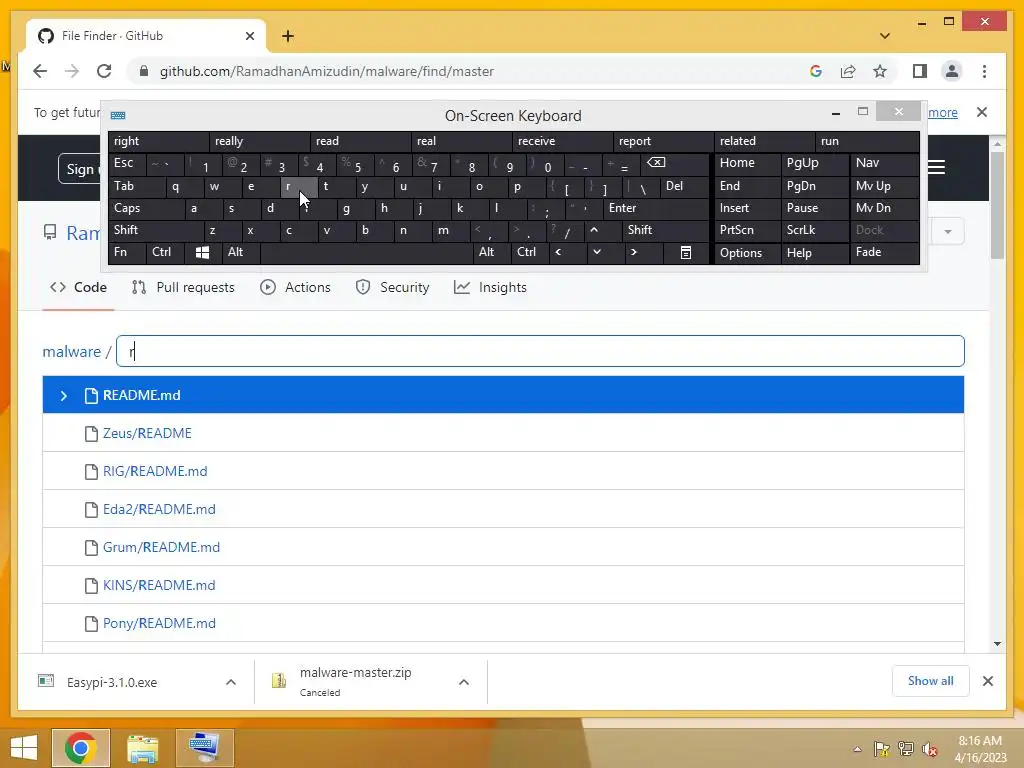
Task: Open the Actions tab
Action: (295, 287)
